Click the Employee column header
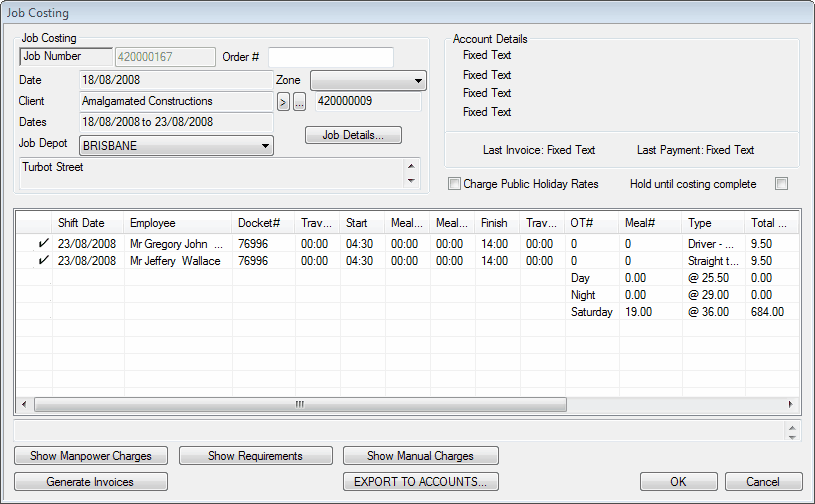 (177, 223)
